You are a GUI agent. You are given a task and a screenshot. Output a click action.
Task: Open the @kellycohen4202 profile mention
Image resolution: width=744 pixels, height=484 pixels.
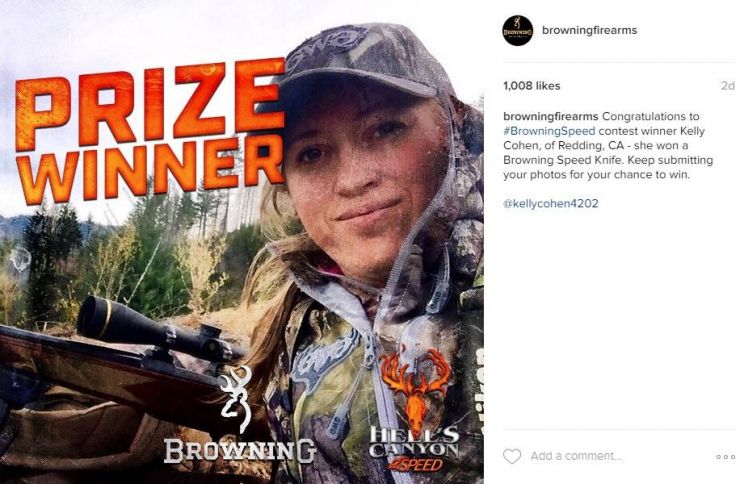point(550,204)
